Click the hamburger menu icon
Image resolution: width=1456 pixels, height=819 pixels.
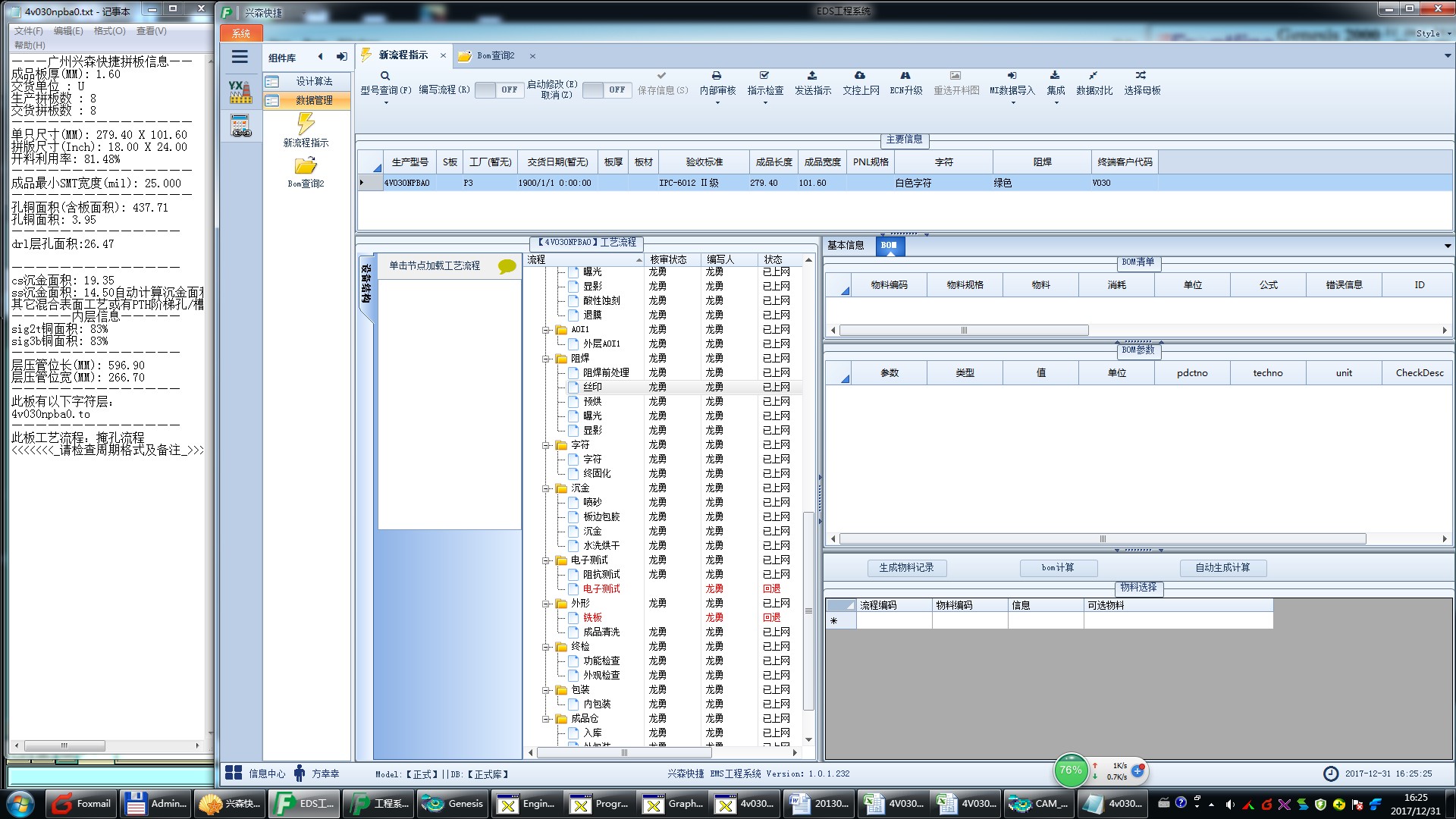tap(240, 57)
